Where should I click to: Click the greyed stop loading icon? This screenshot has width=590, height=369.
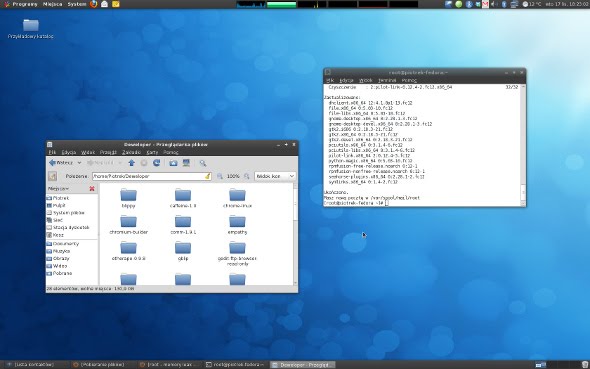click(144, 163)
